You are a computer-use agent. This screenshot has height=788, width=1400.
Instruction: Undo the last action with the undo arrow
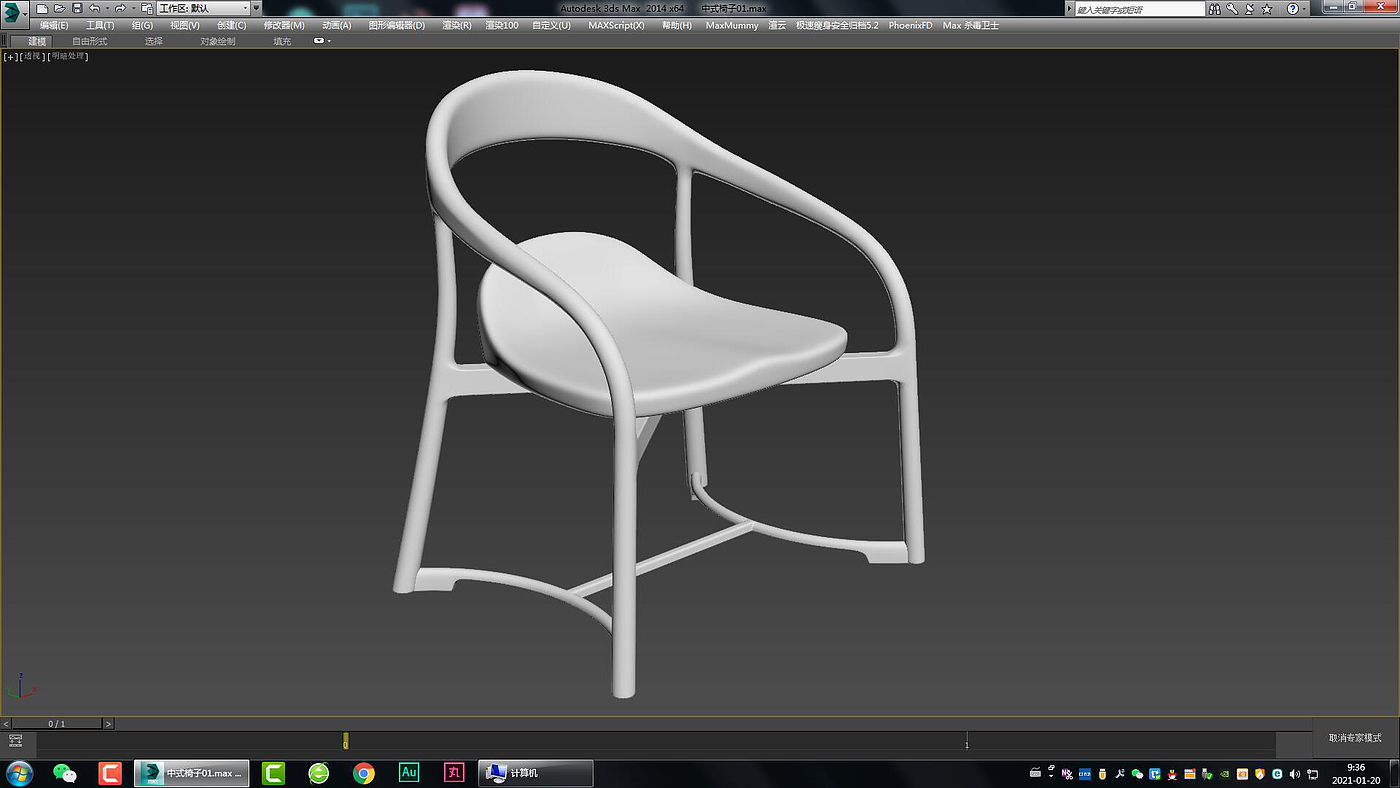pos(94,8)
